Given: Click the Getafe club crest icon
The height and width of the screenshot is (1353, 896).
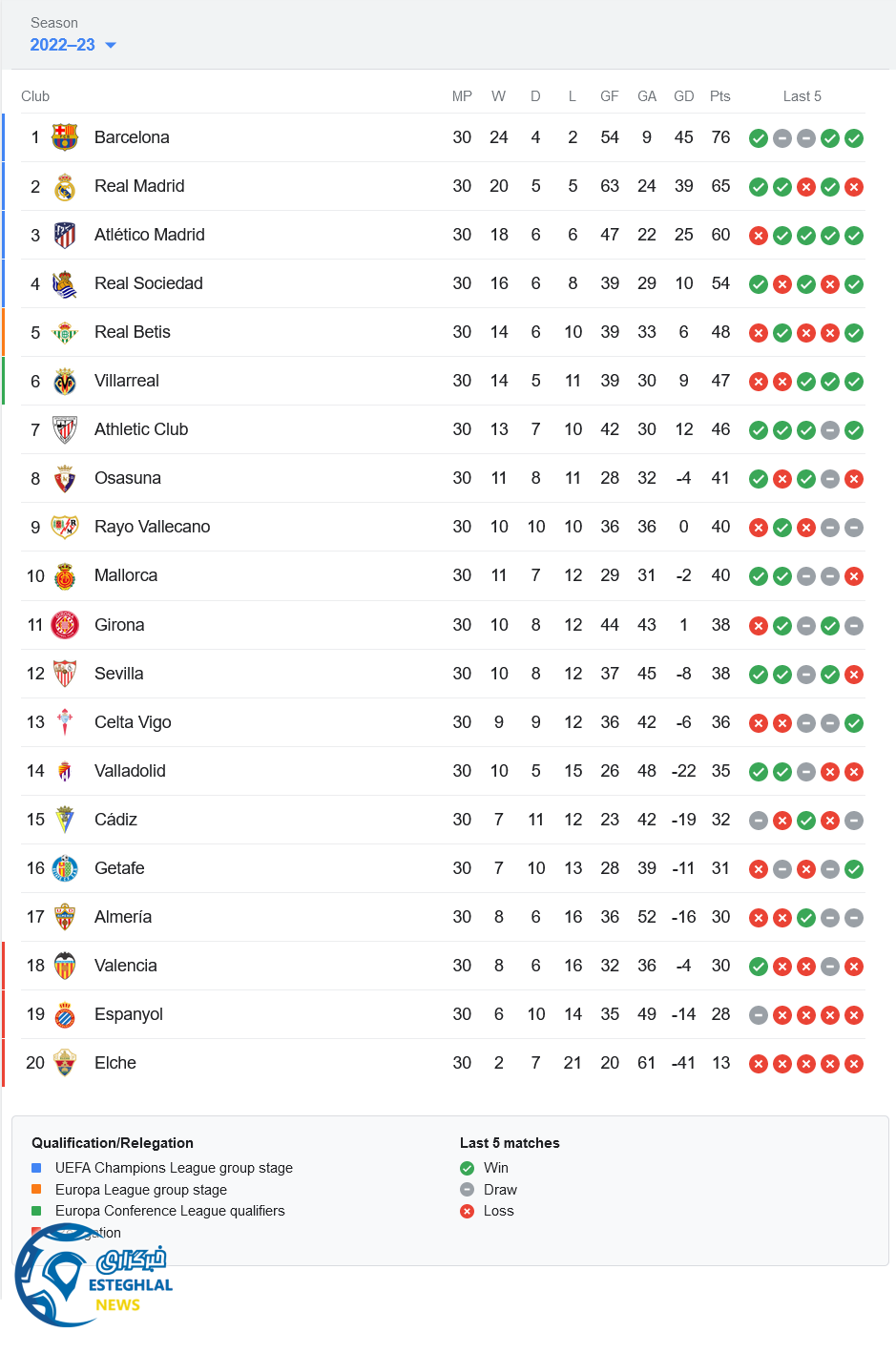Looking at the screenshot, I should pyautogui.click(x=65, y=868).
